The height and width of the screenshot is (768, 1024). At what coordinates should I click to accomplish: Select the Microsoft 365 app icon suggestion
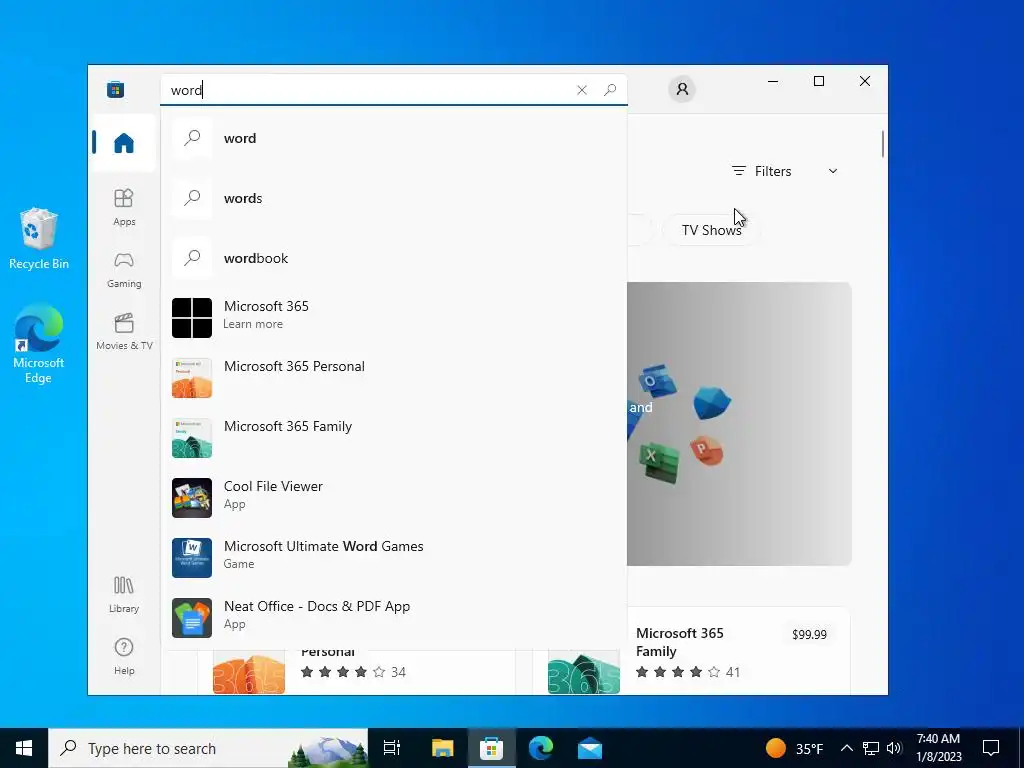[x=192, y=318]
